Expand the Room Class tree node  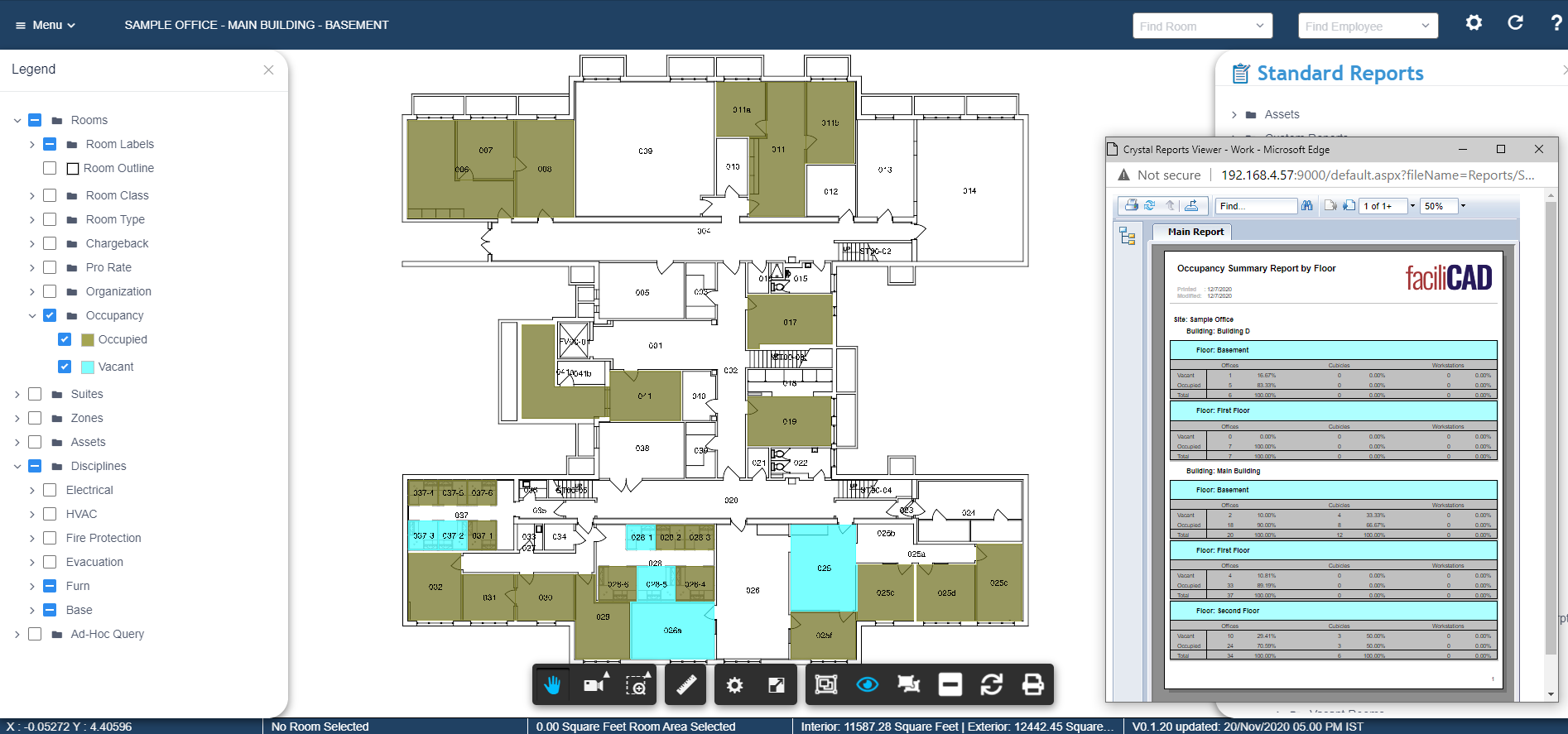coord(32,196)
